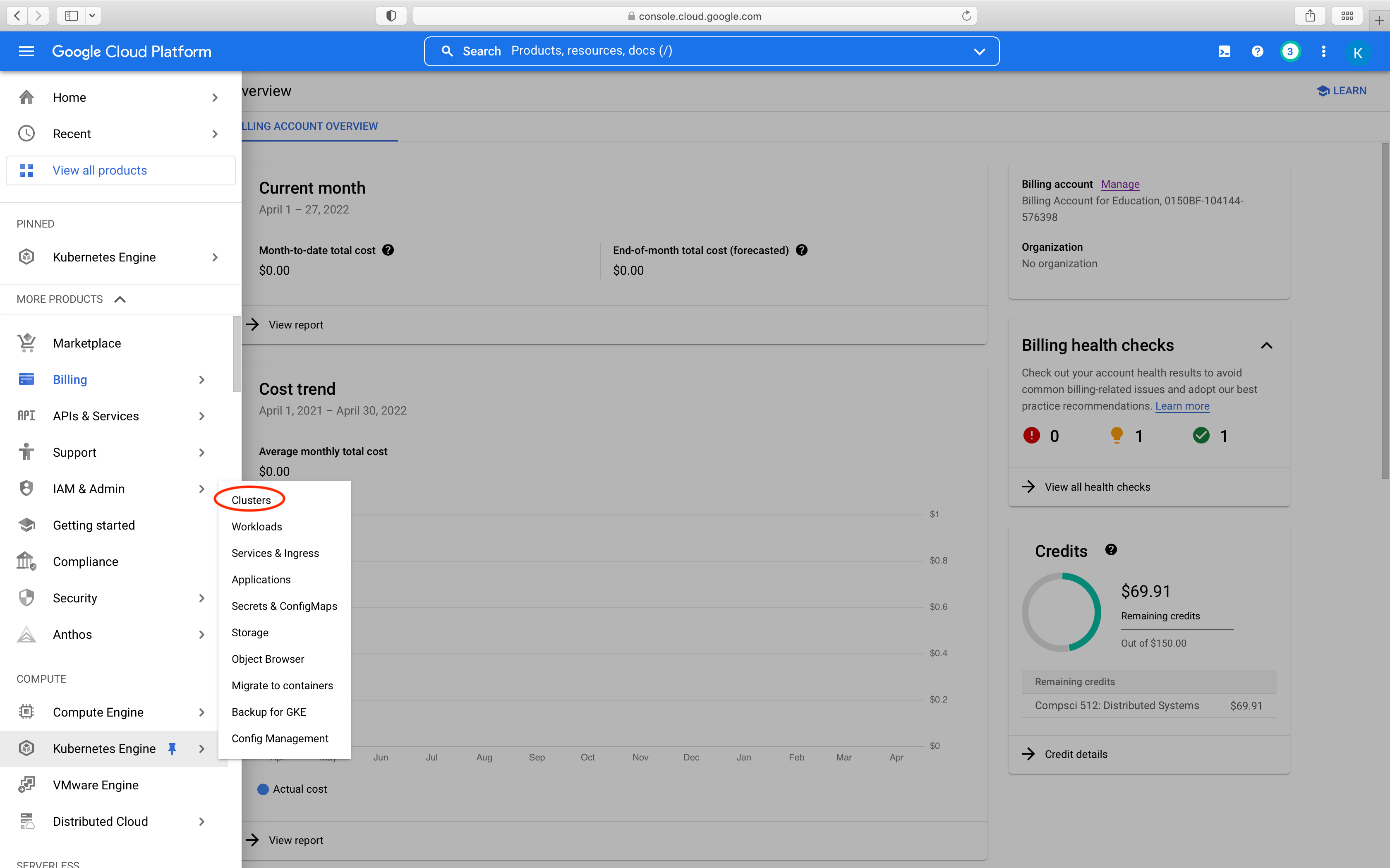
Task: Click the Google Cloud Platform logo
Action: click(132, 52)
